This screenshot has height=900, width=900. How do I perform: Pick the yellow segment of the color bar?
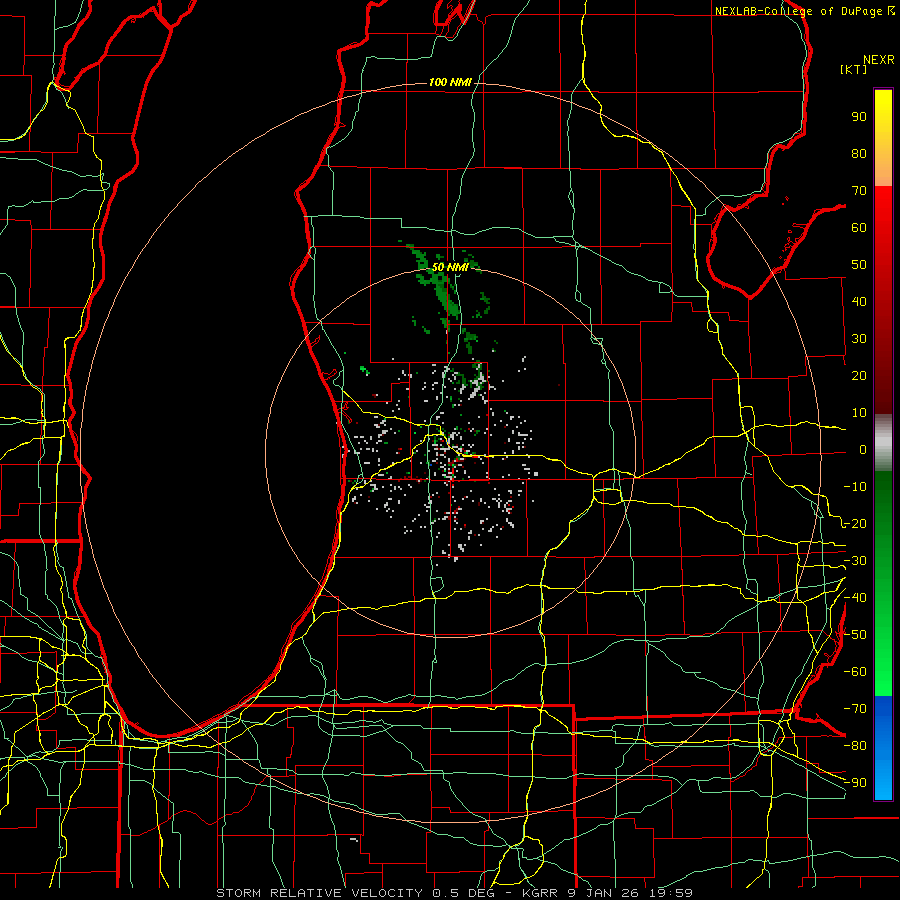(x=883, y=138)
